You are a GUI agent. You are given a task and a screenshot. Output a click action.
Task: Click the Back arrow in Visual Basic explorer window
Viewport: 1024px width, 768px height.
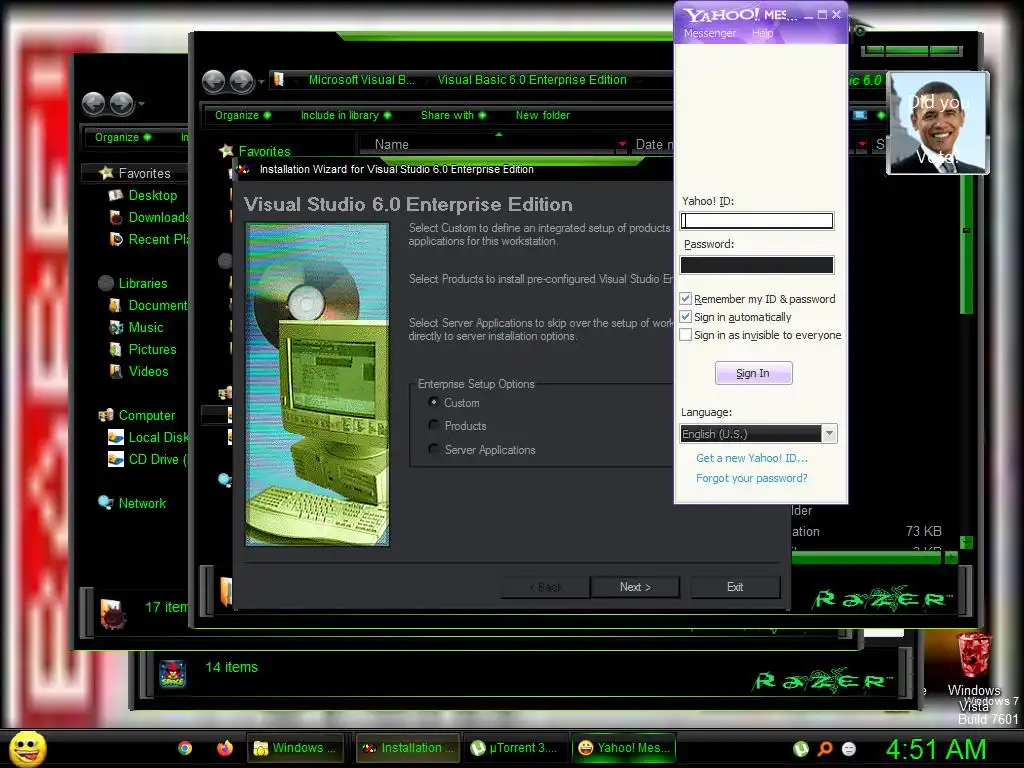[x=214, y=82]
